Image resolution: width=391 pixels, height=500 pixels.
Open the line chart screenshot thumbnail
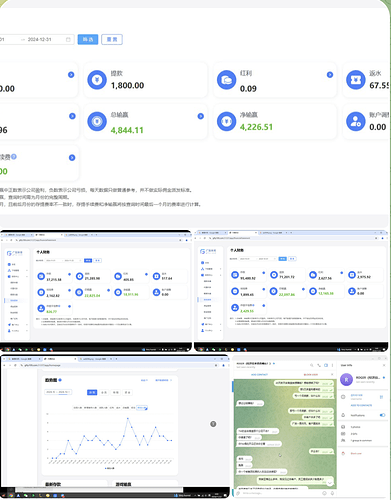click(115, 426)
